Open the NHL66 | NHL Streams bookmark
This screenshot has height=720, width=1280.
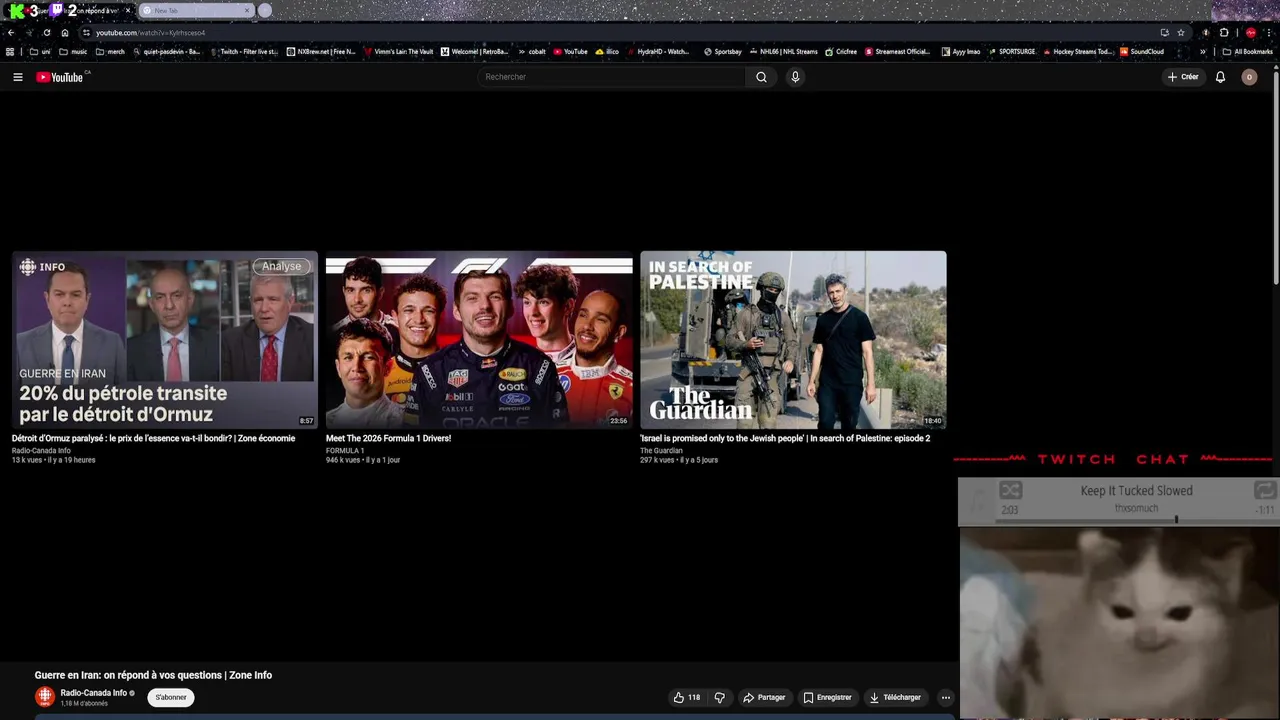click(x=783, y=52)
